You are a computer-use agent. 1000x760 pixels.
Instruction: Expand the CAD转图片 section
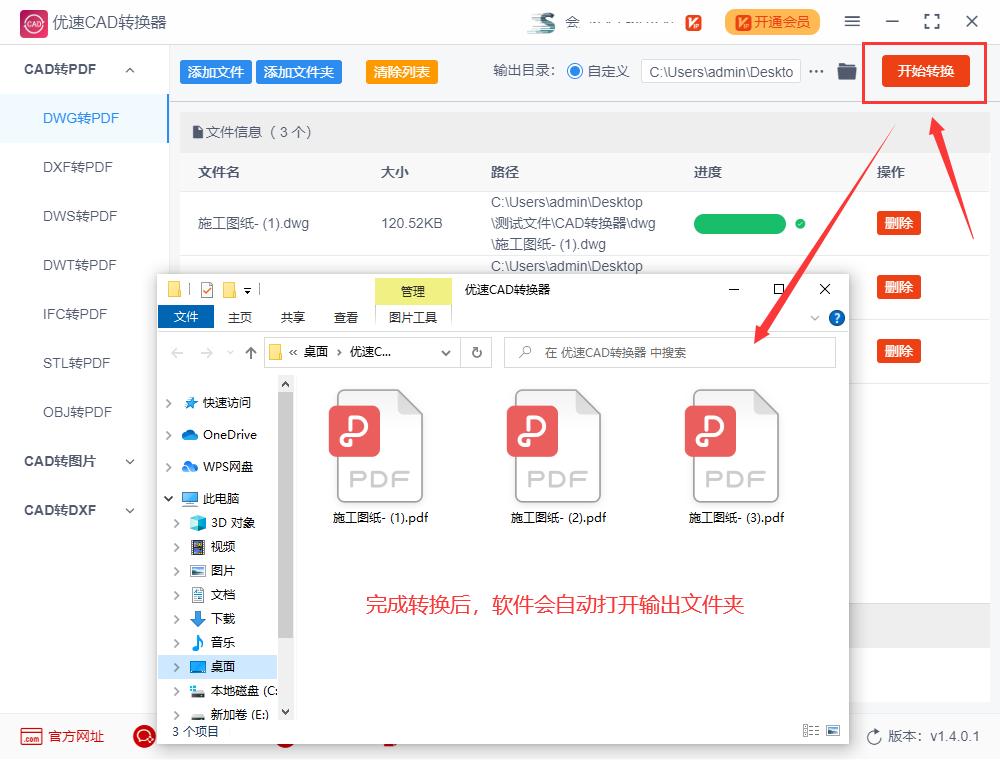(x=129, y=461)
